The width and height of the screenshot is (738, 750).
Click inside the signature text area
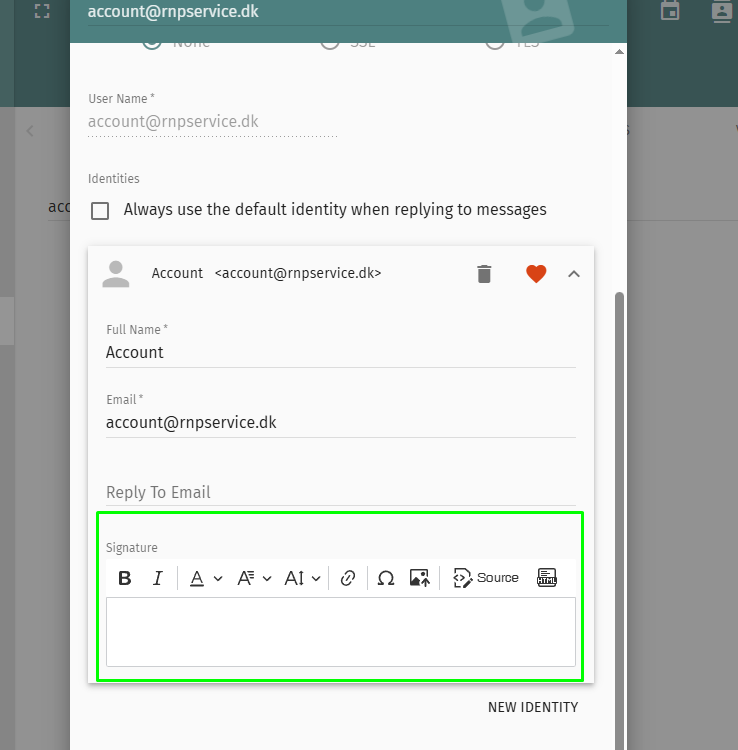click(340, 631)
